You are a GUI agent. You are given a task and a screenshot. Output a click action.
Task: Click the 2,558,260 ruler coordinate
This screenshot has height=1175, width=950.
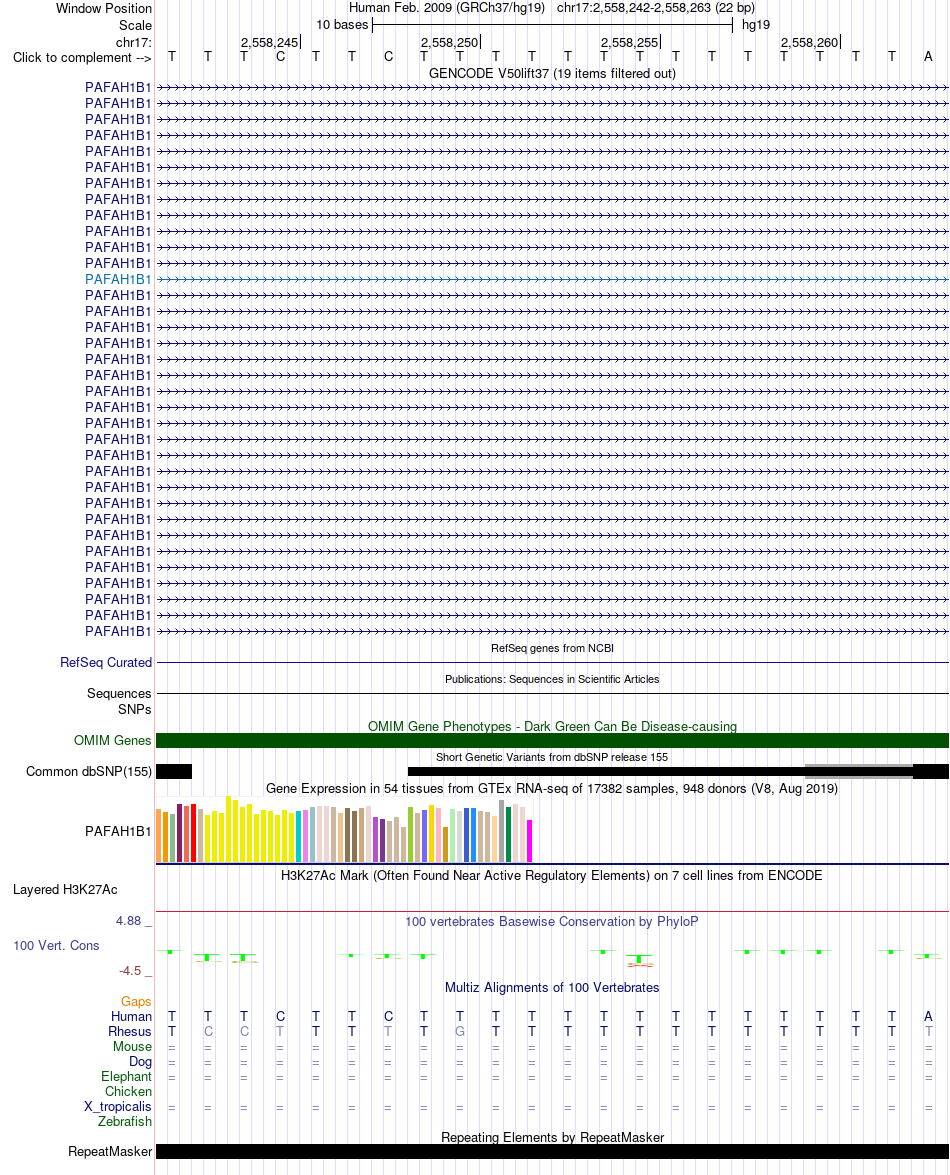pos(809,43)
